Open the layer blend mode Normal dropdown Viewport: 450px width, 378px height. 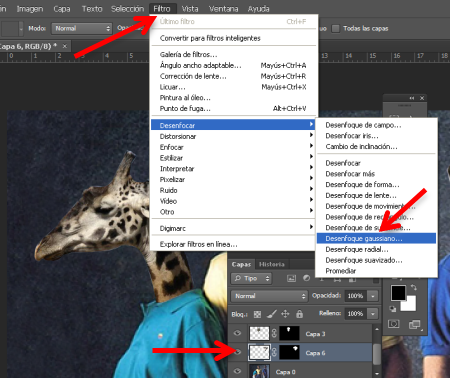(269, 296)
